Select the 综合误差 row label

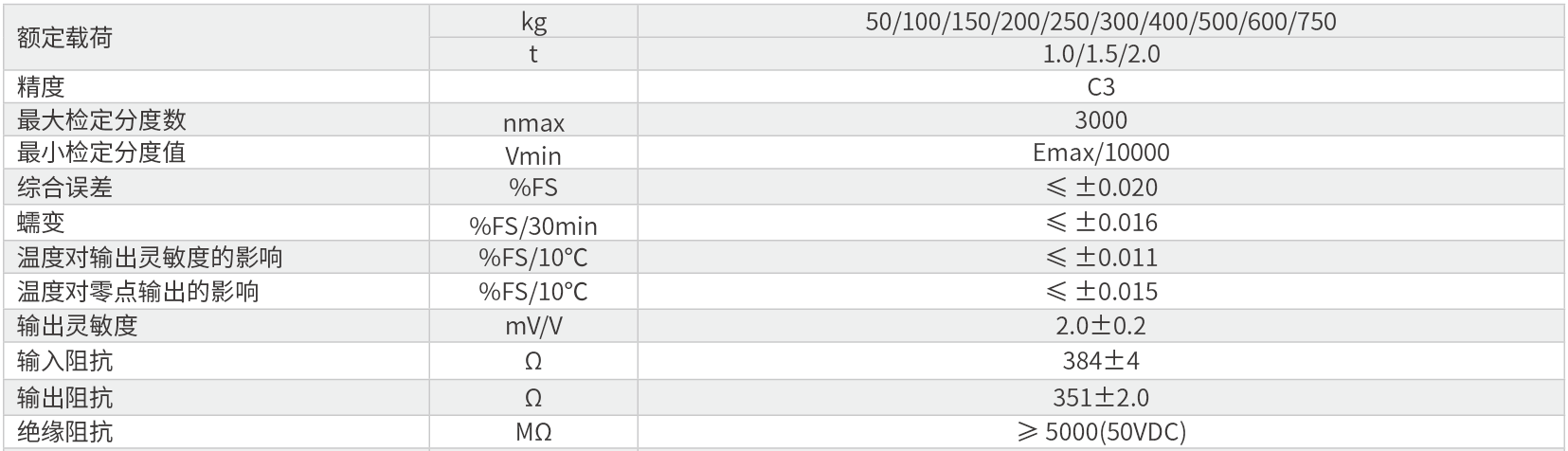[x=64, y=188]
